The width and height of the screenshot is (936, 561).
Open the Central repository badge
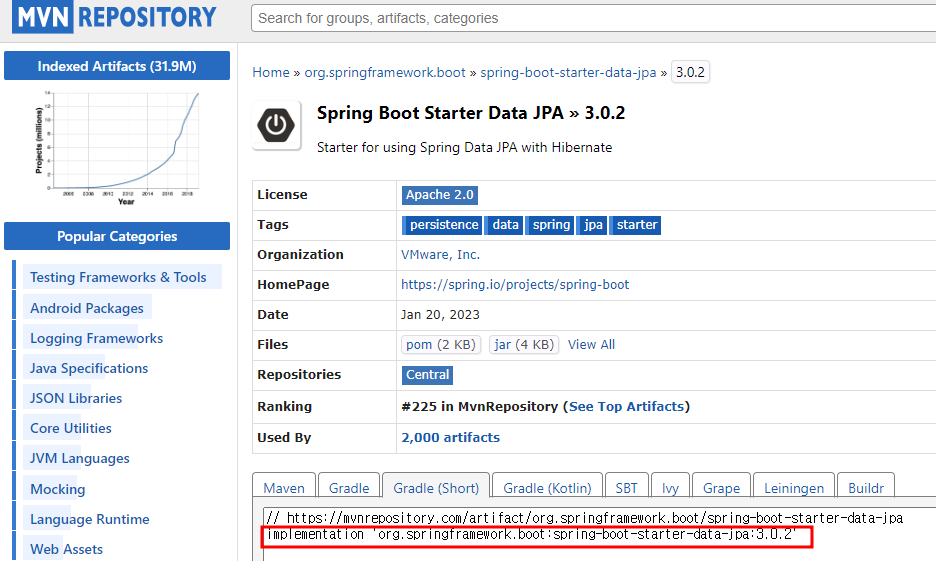(x=427, y=375)
